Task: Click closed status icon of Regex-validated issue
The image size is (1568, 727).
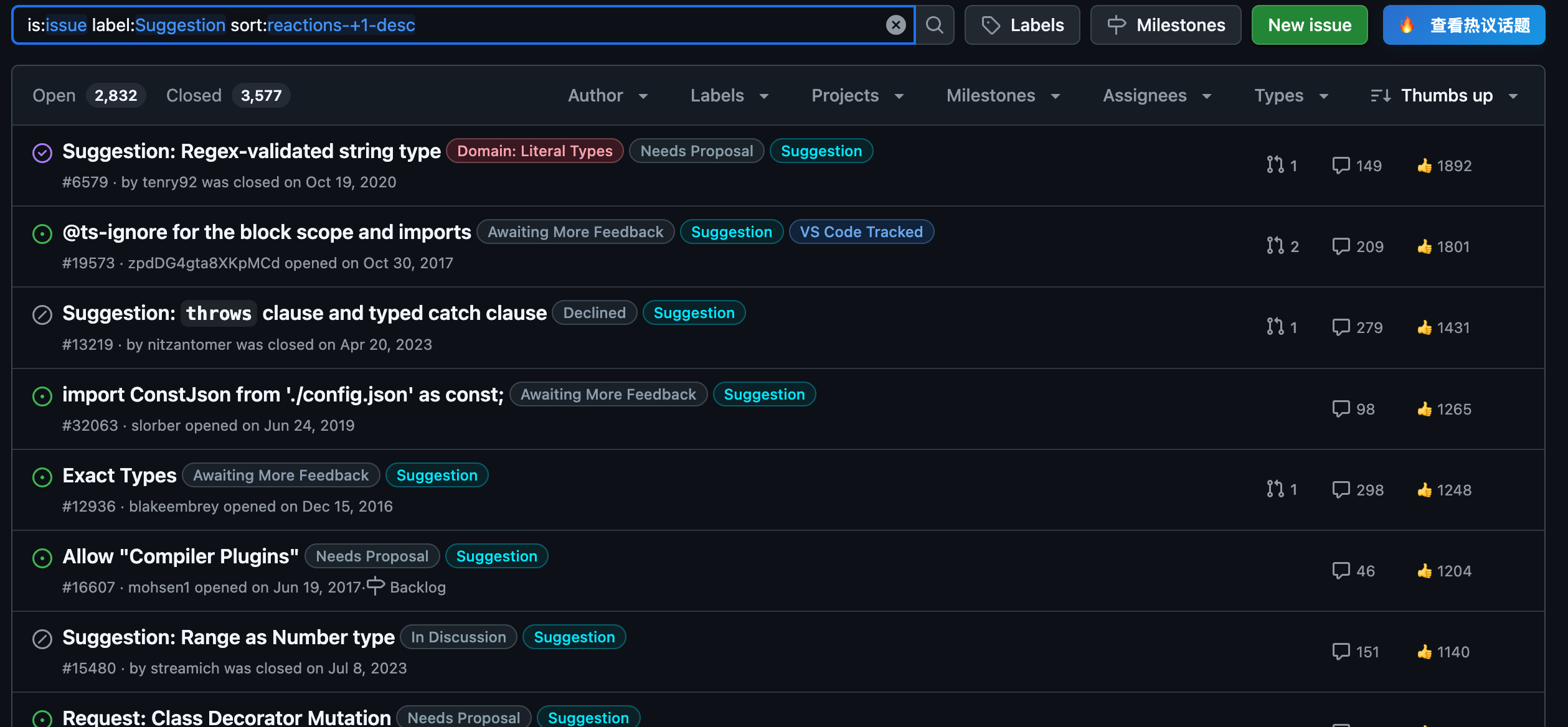Action: pyautogui.click(x=42, y=152)
